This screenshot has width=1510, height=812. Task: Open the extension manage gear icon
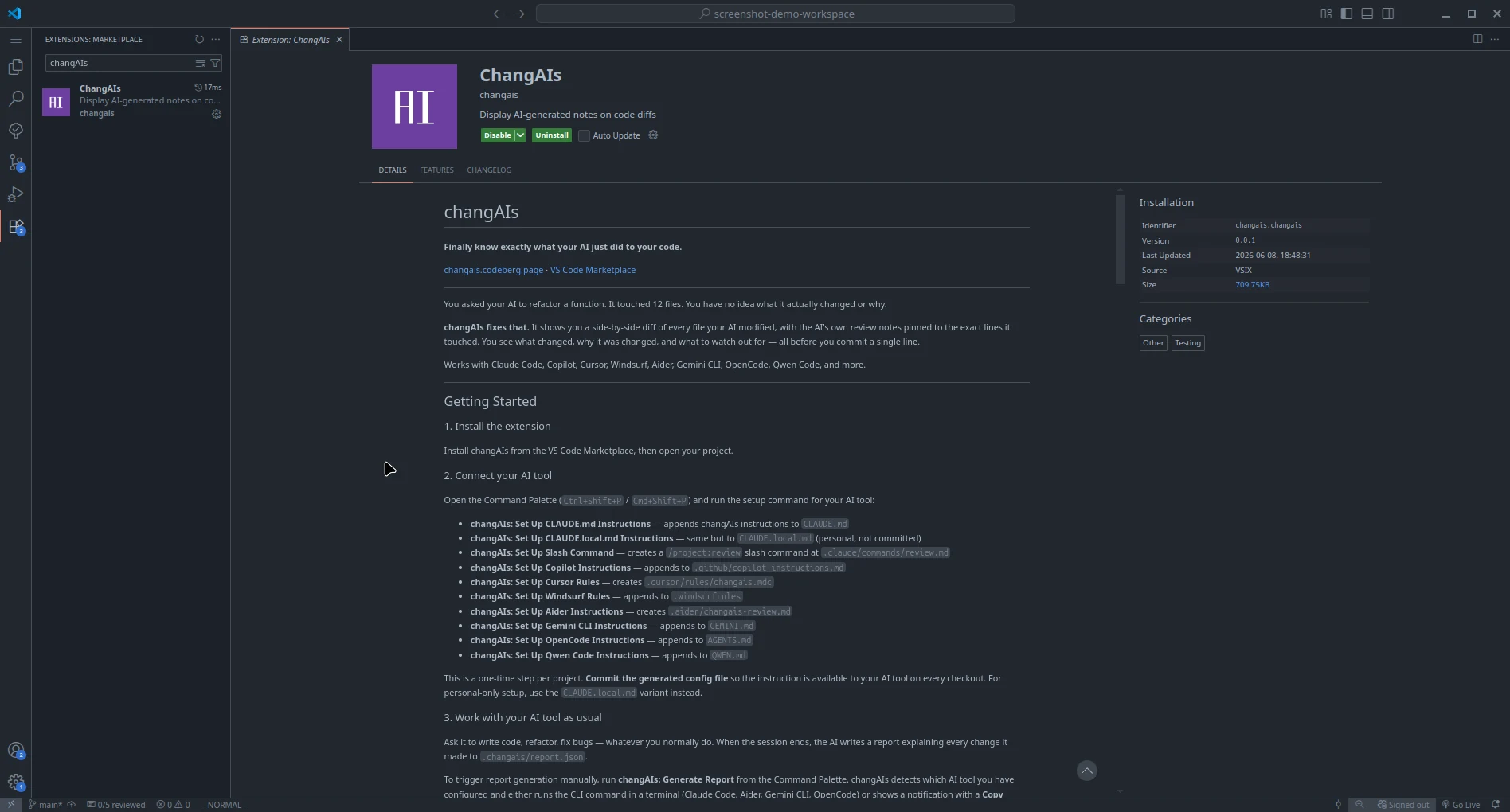pyautogui.click(x=653, y=135)
